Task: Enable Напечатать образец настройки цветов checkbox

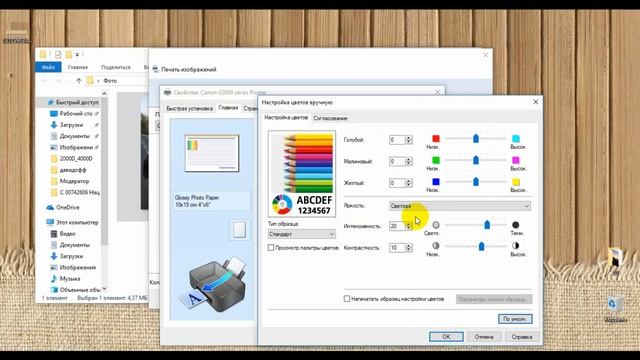Action: pyautogui.click(x=347, y=299)
